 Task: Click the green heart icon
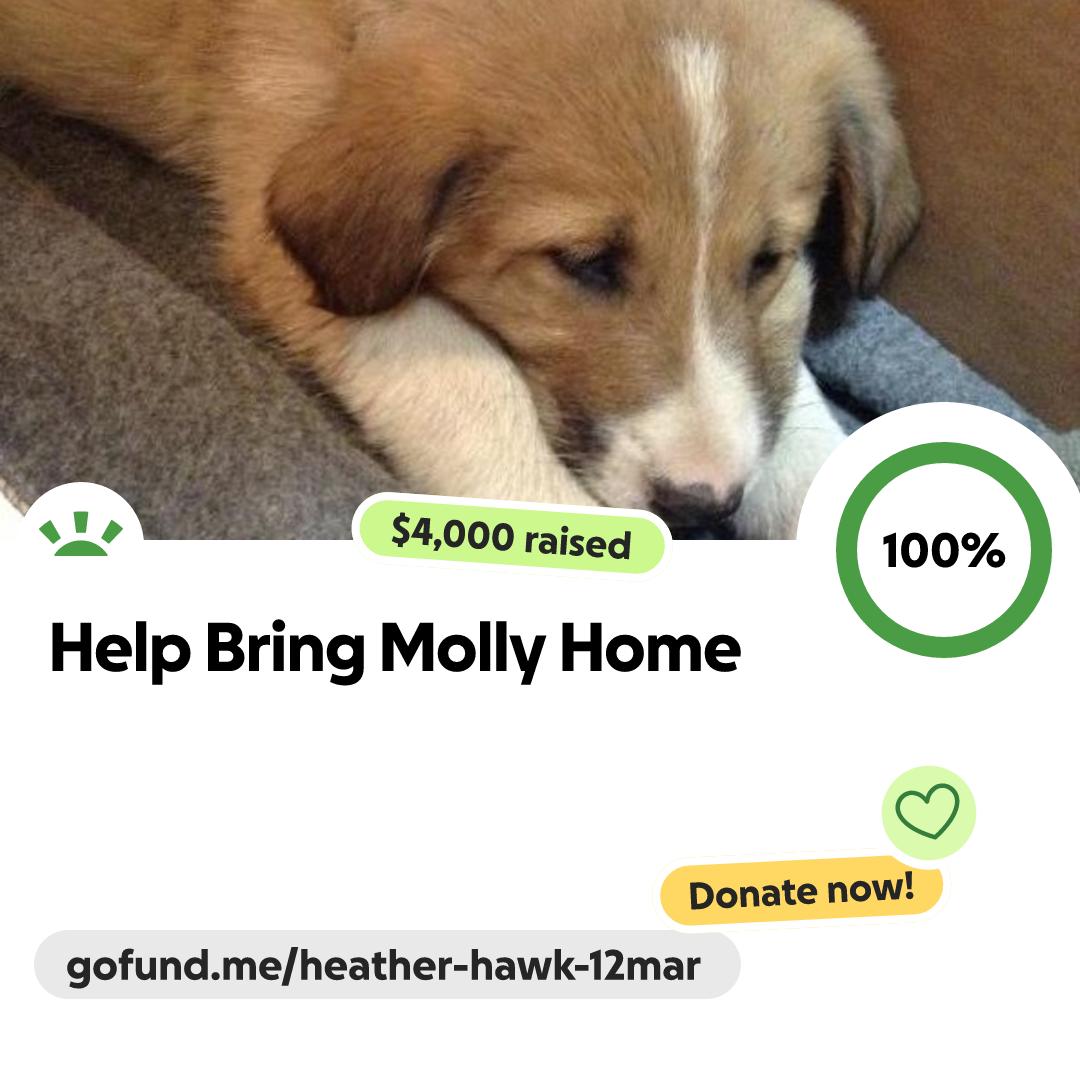[x=927, y=811]
